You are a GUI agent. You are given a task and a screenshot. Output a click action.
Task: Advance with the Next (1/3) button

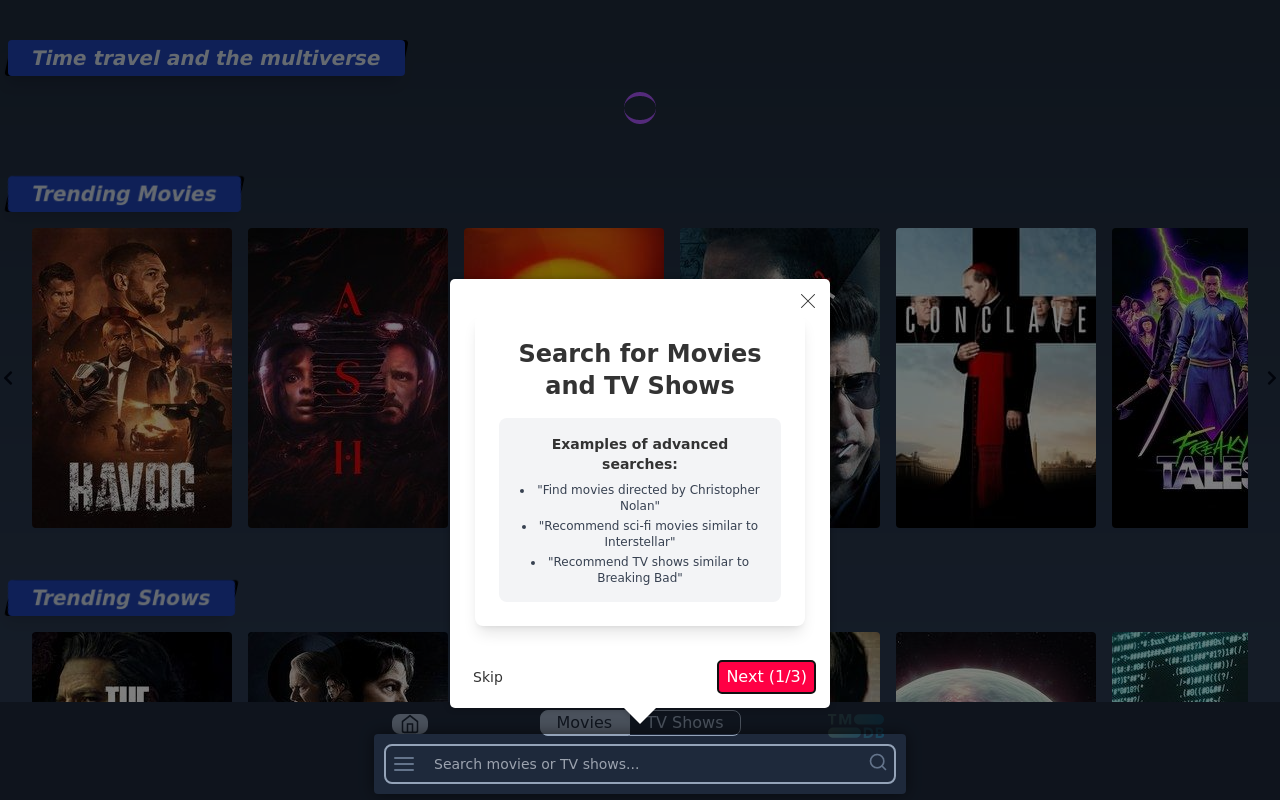(x=766, y=677)
